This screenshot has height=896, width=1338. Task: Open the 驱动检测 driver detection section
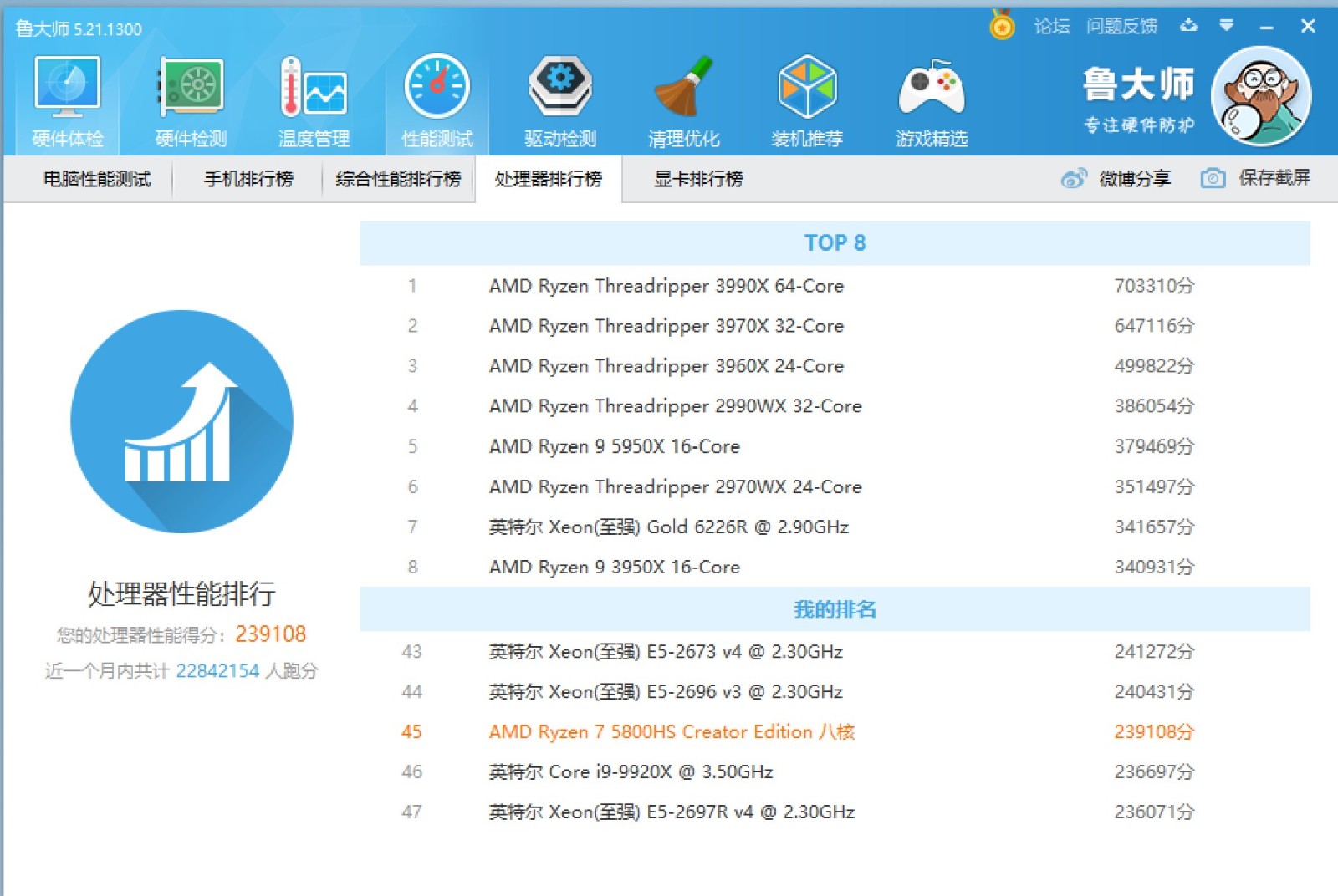pyautogui.click(x=560, y=102)
